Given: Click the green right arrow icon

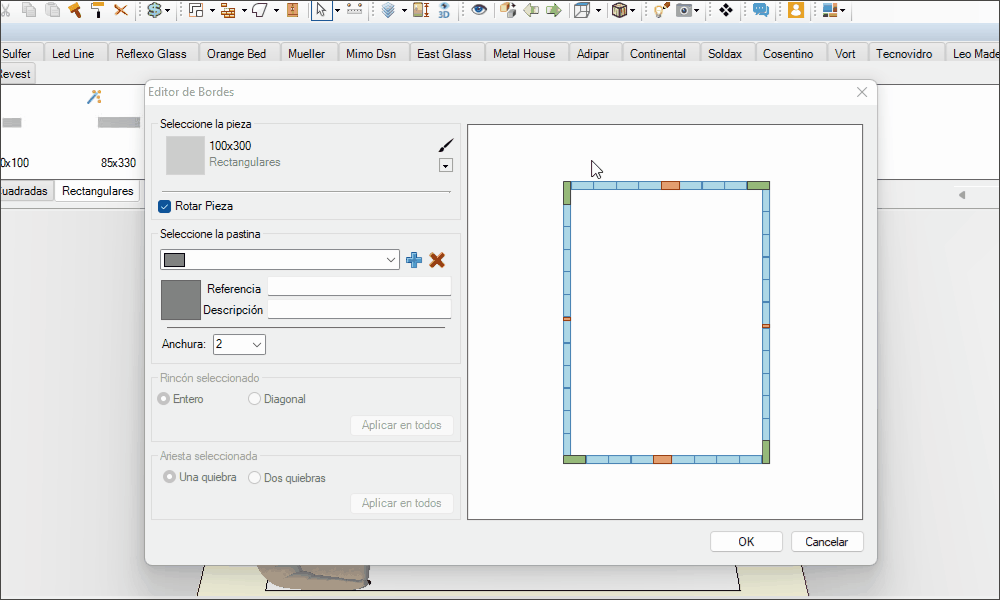Looking at the screenshot, I should (554, 10).
